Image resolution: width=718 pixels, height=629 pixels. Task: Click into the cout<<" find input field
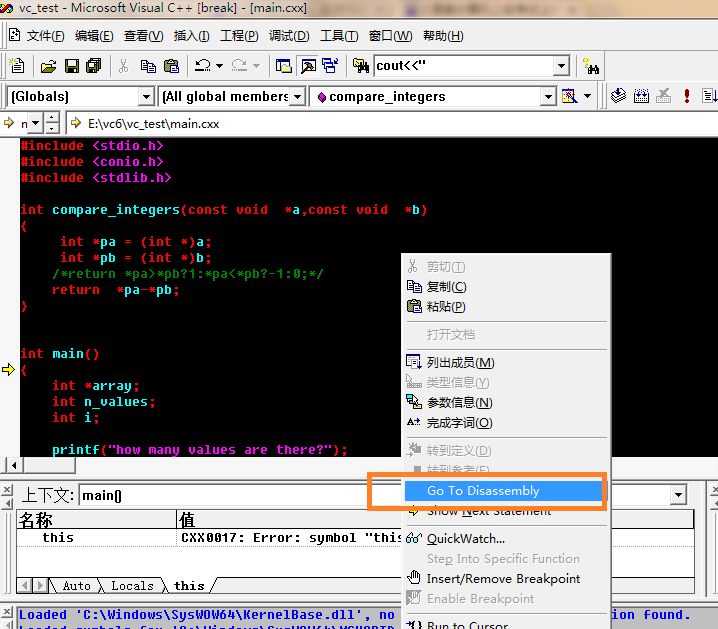(x=464, y=66)
